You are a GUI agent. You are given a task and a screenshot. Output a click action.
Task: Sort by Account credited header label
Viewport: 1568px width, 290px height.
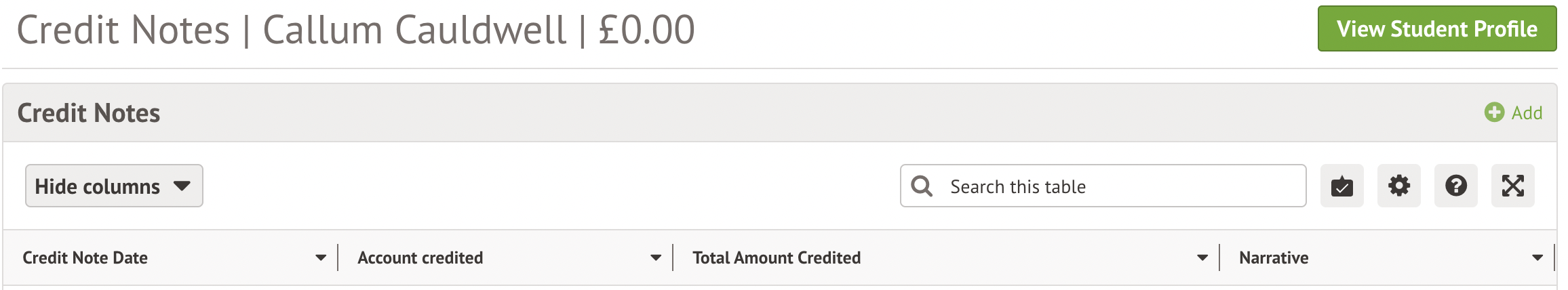420,258
